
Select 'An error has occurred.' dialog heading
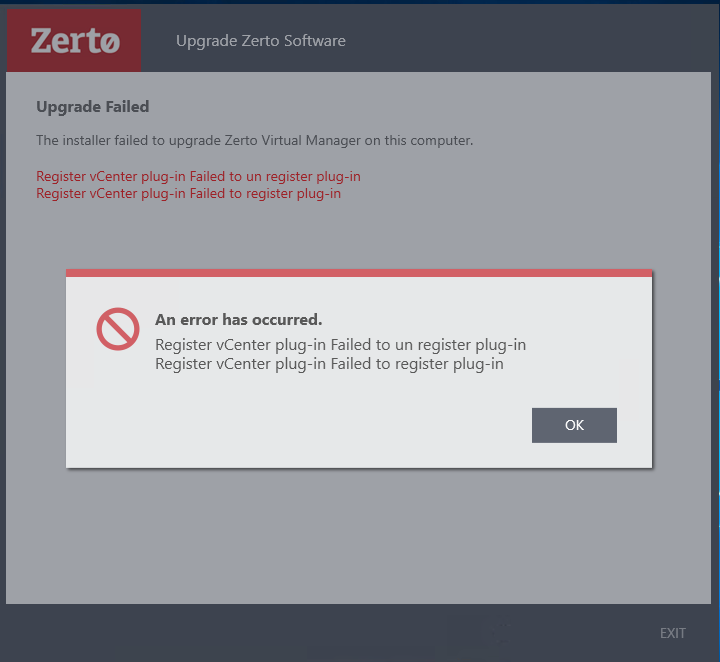pos(239,320)
